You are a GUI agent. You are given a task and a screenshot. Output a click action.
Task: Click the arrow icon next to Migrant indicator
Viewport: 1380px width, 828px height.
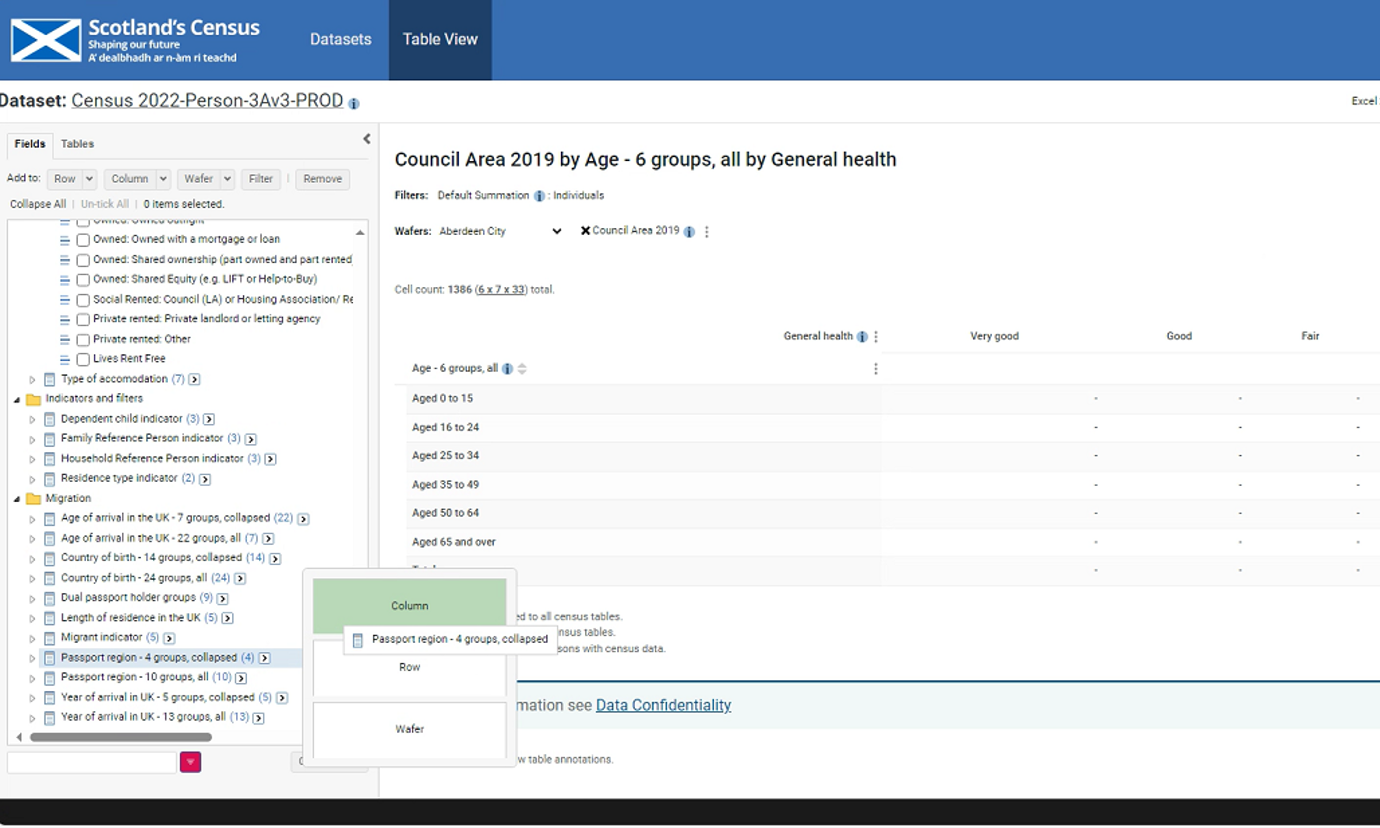169,638
